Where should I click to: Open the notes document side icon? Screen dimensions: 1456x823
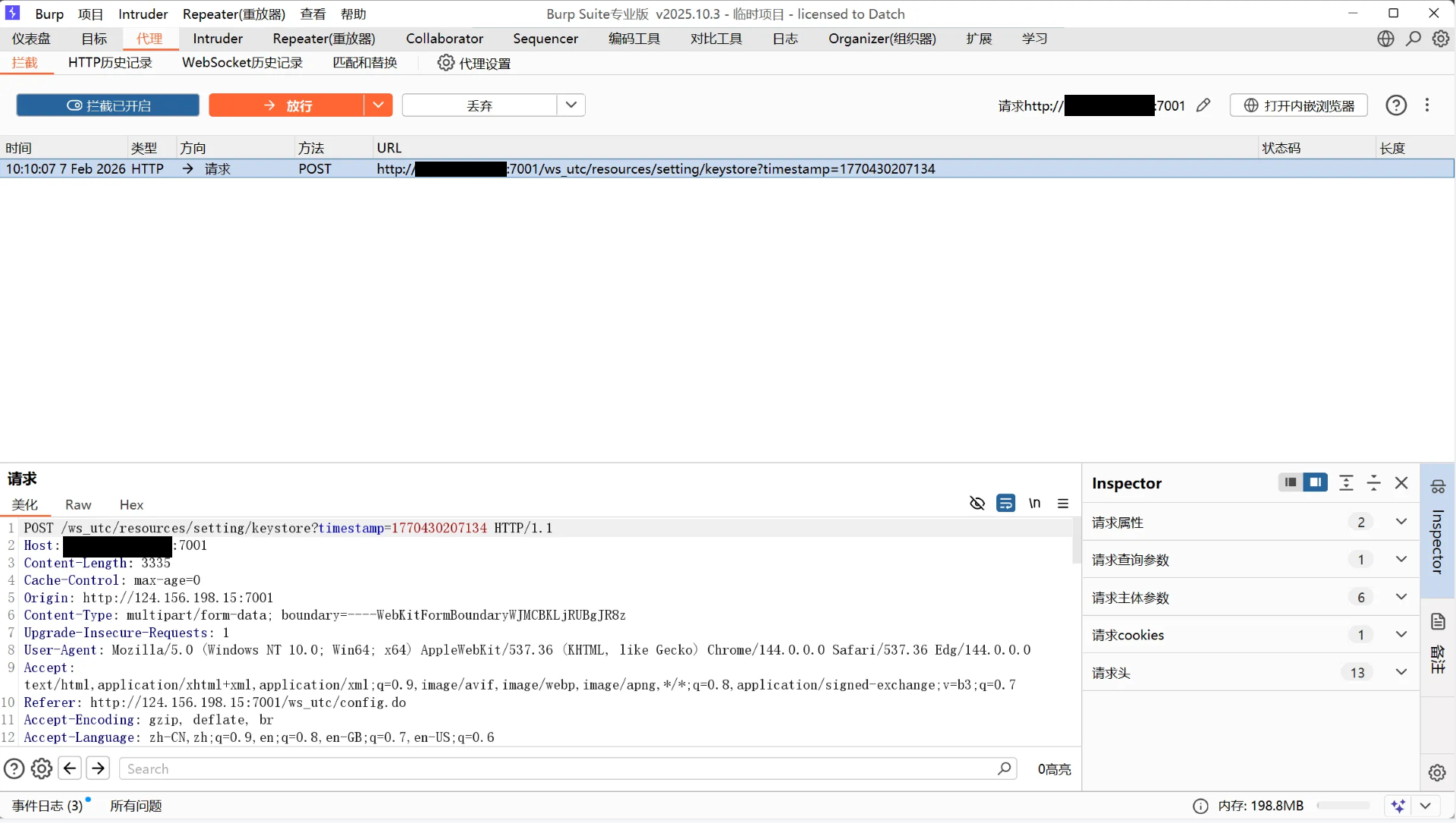coord(1438,622)
